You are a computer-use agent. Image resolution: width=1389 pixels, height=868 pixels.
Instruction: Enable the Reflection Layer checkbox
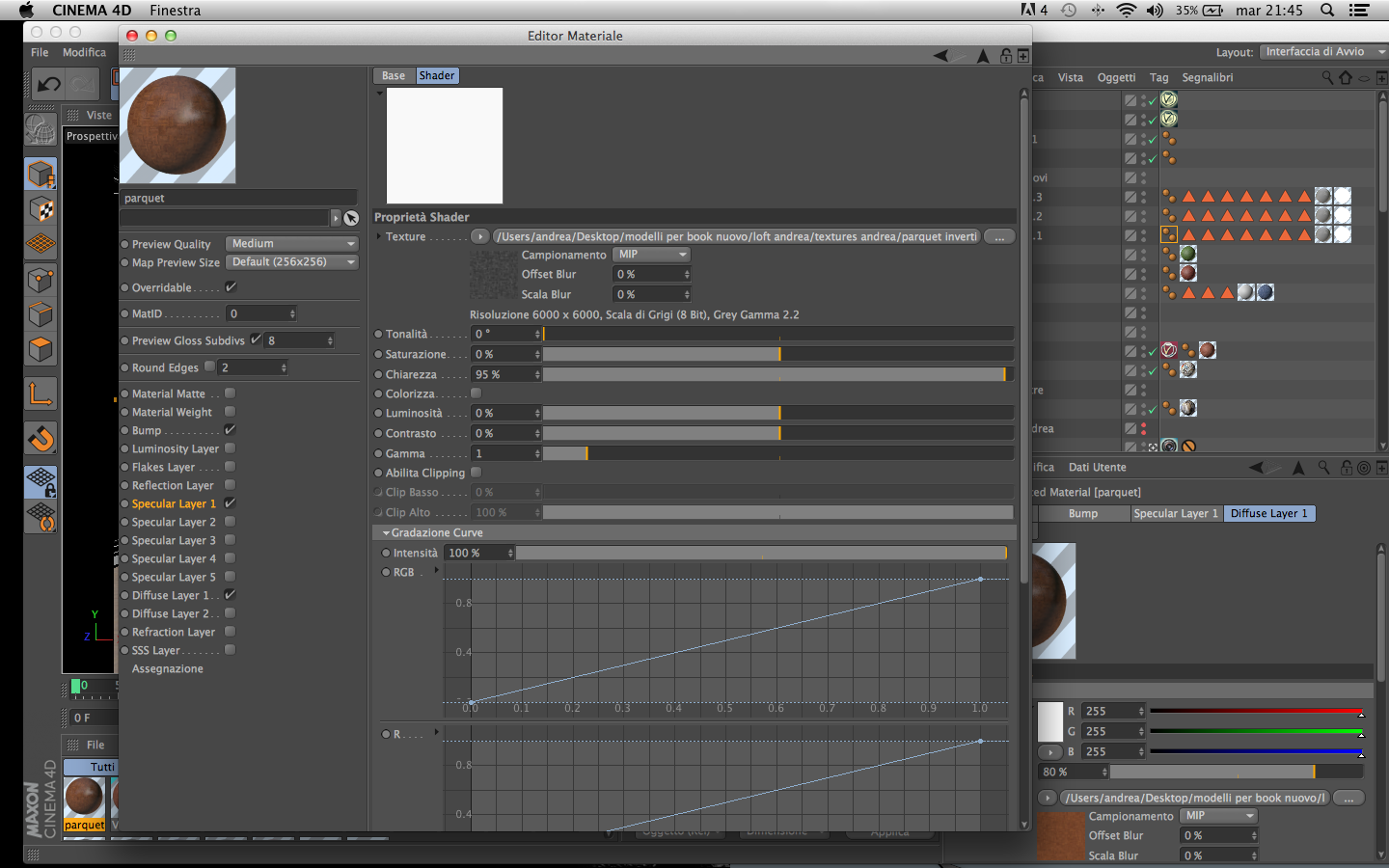[230, 485]
